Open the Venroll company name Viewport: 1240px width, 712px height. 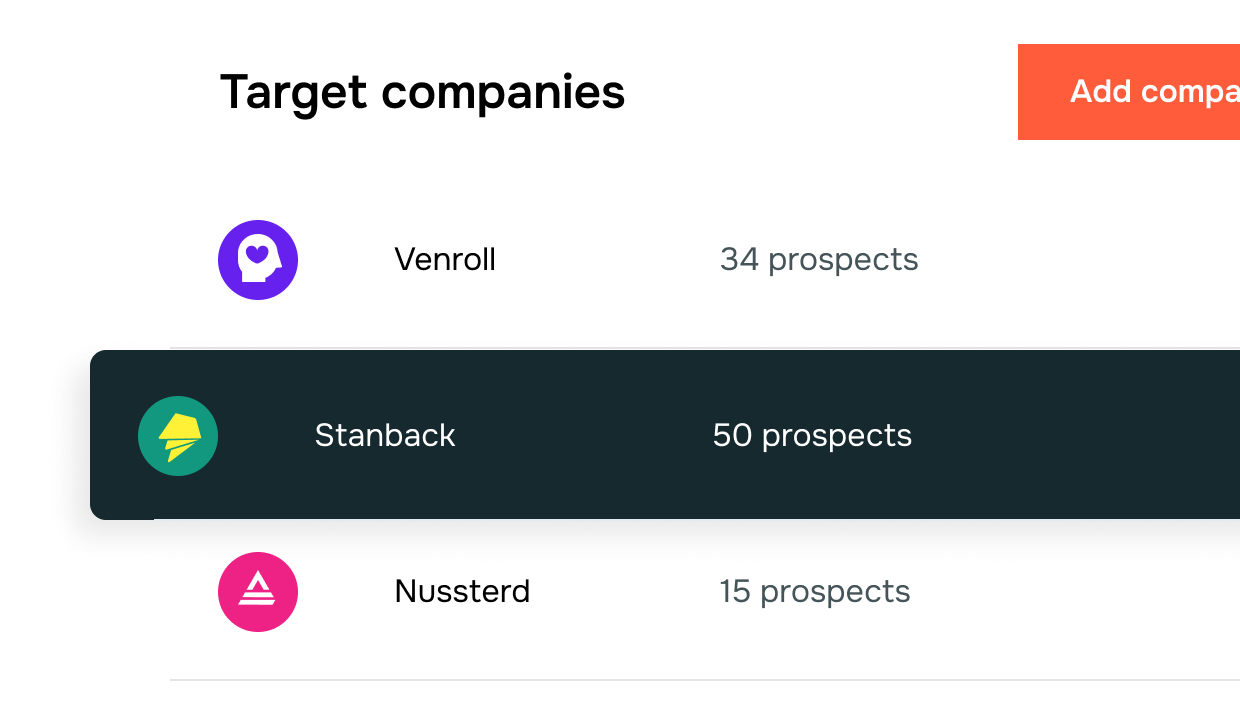coord(445,260)
